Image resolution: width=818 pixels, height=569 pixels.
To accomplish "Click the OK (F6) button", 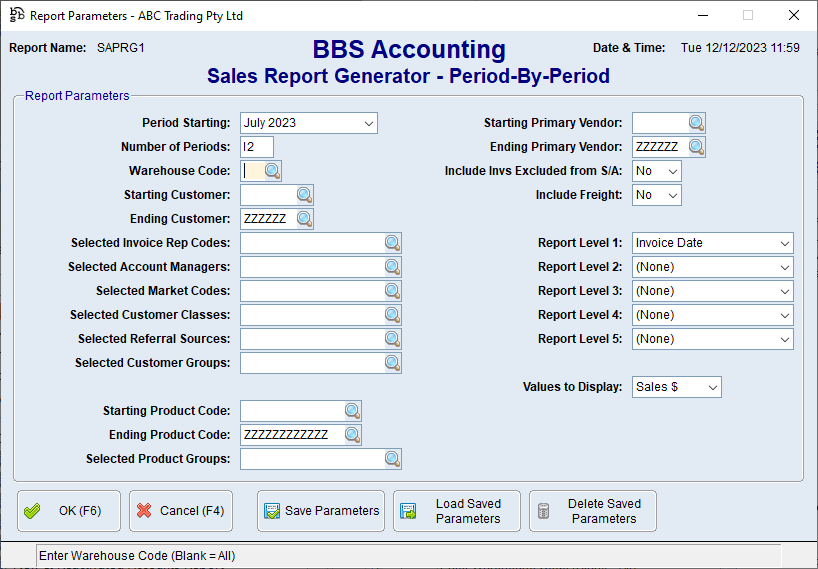I will click(x=69, y=511).
